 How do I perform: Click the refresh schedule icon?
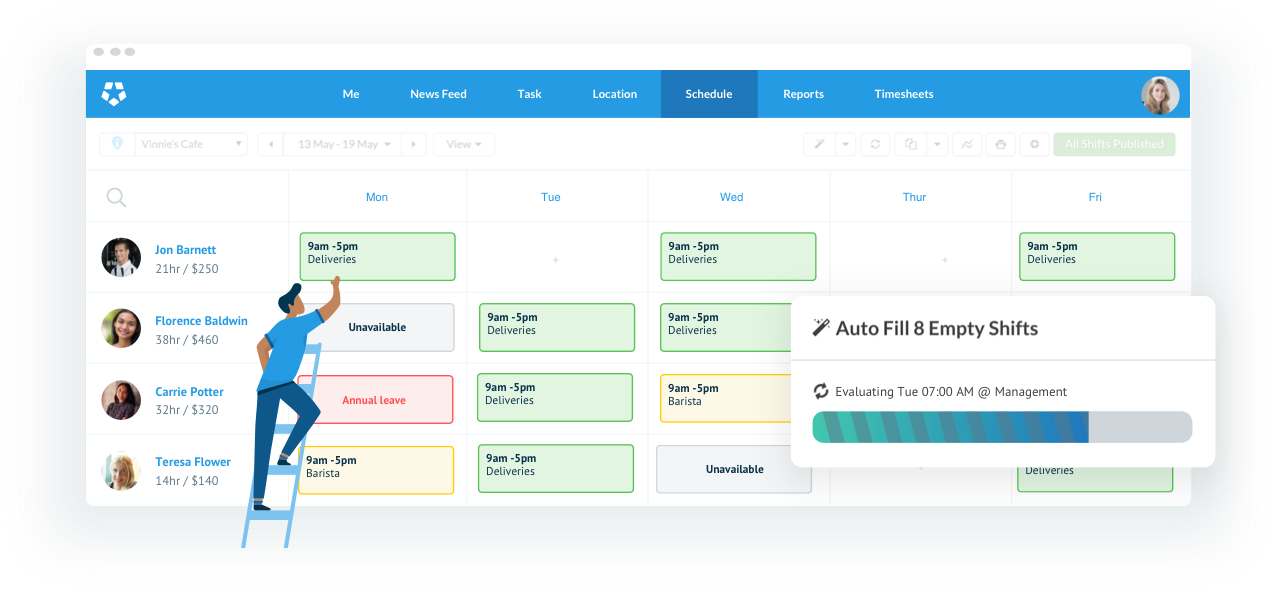pyautogui.click(x=875, y=144)
